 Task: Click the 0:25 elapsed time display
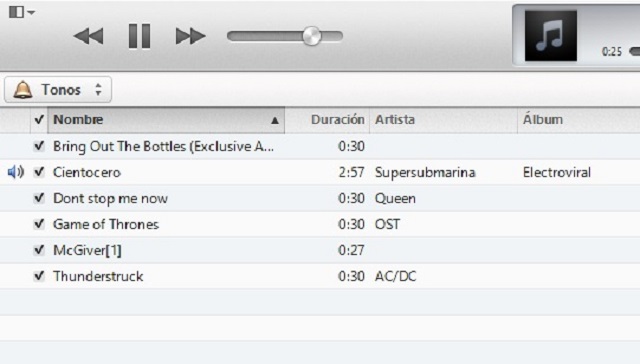tap(611, 52)
